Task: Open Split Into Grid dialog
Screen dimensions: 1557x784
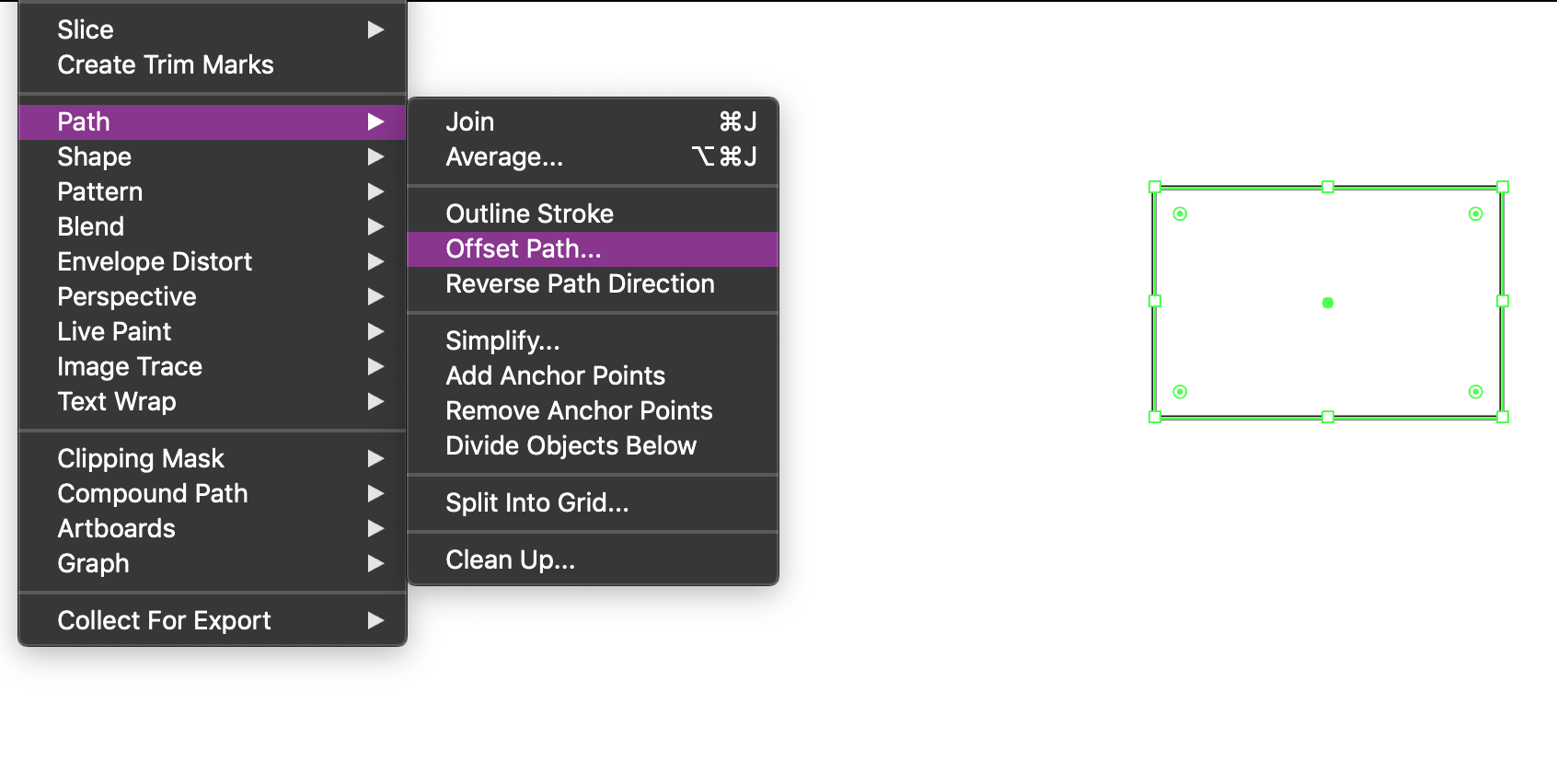Action: click(x=593, y=503)
